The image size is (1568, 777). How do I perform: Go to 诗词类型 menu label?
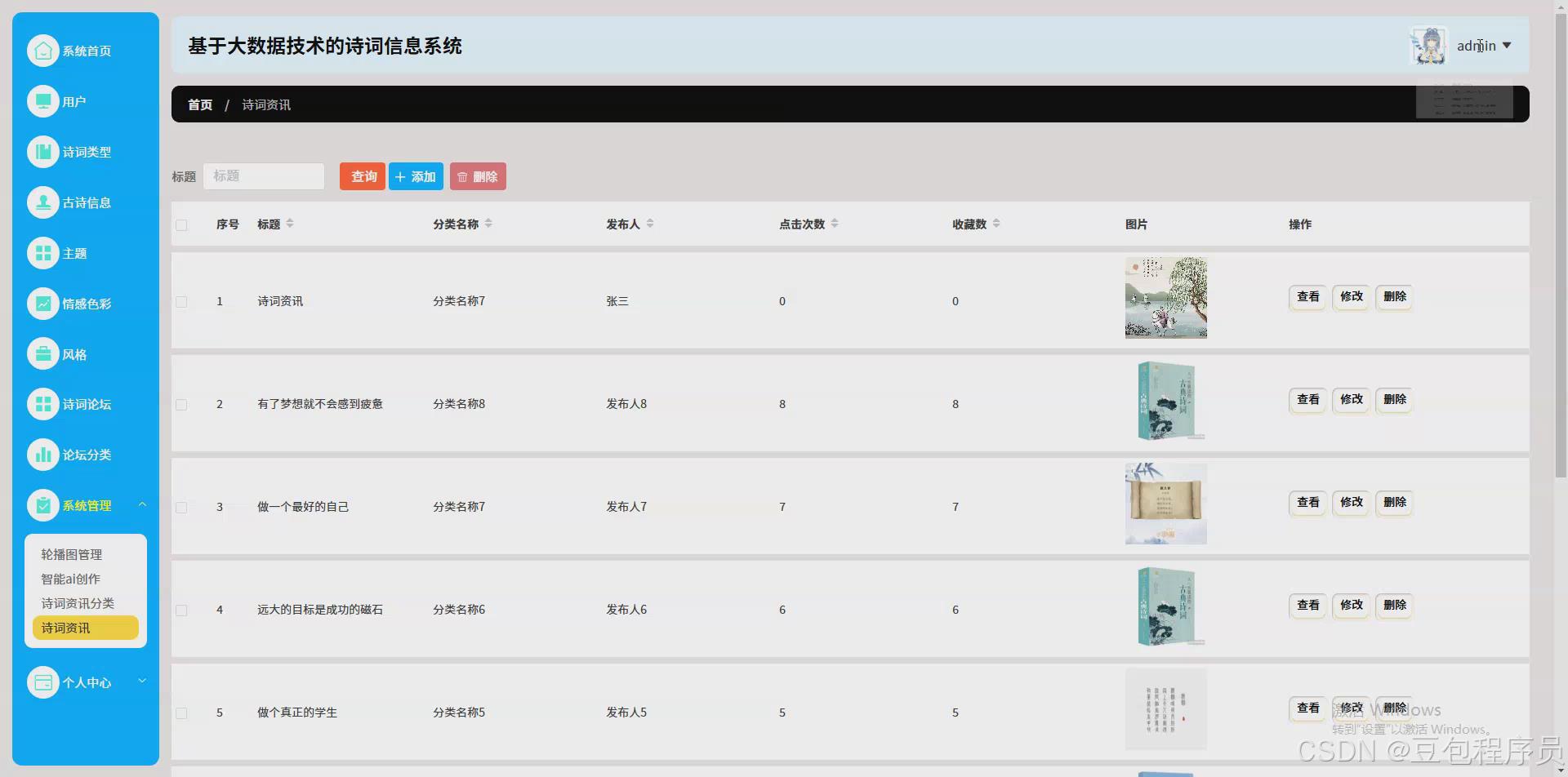(x=87, y=152)
